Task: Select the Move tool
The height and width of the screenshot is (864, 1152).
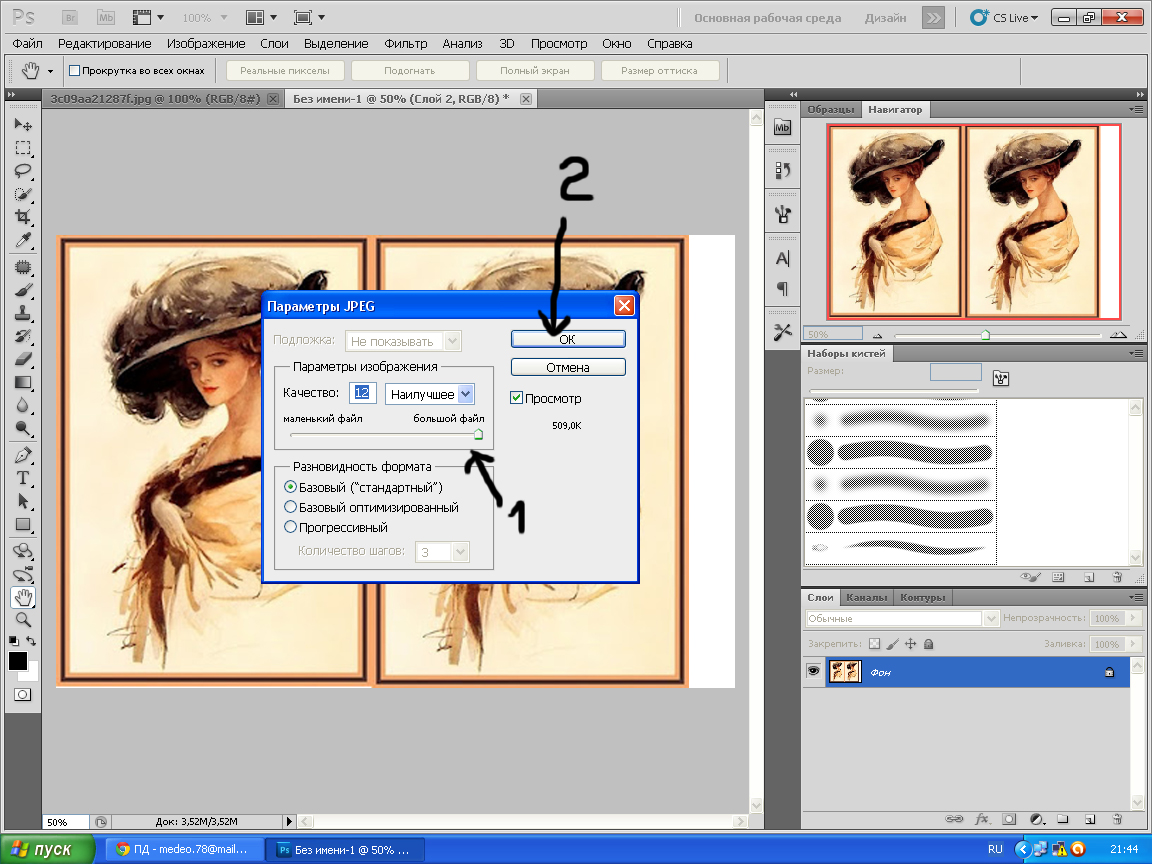Action: [x=23, y=124]
